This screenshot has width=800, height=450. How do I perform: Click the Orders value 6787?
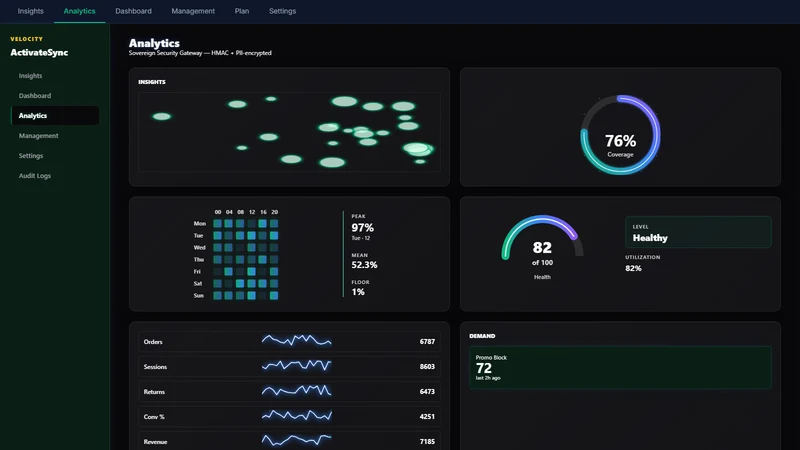427,342
